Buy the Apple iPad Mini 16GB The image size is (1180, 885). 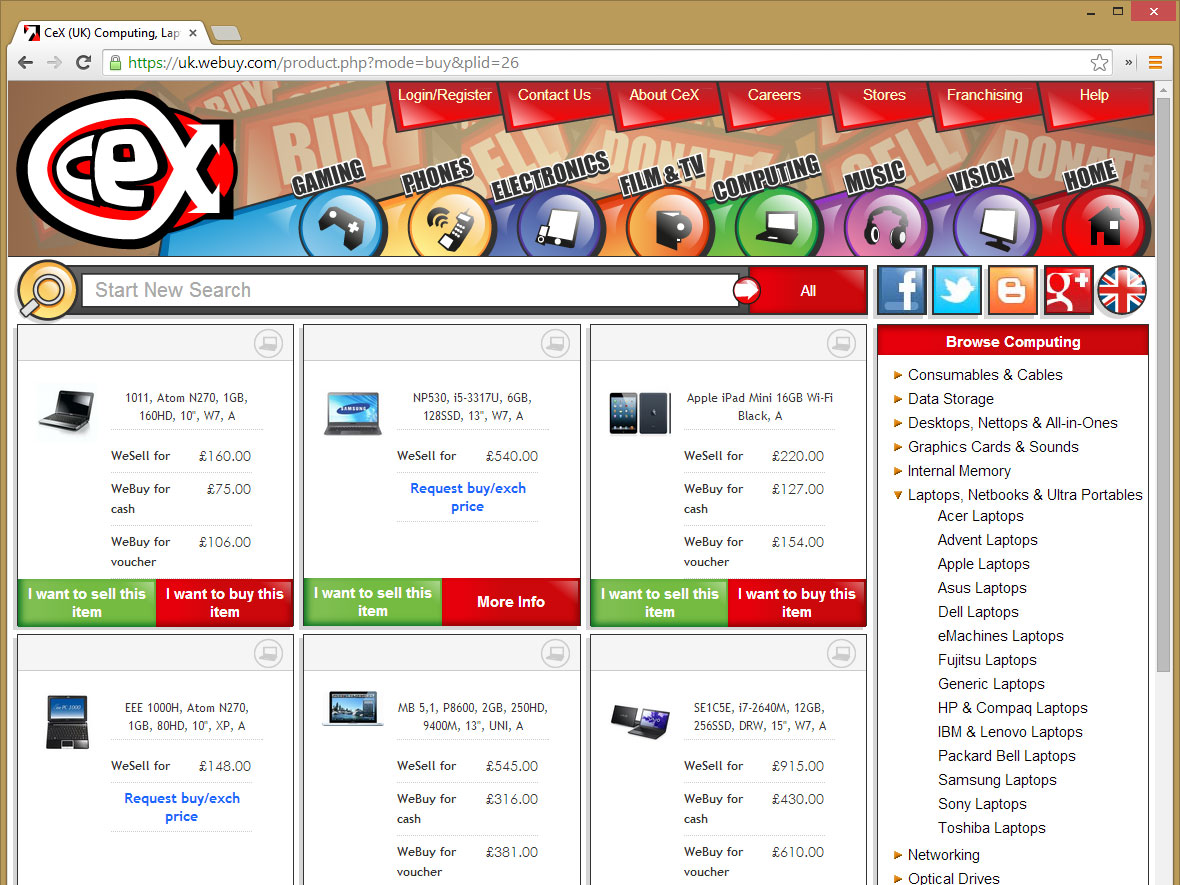tap(797, 603)
